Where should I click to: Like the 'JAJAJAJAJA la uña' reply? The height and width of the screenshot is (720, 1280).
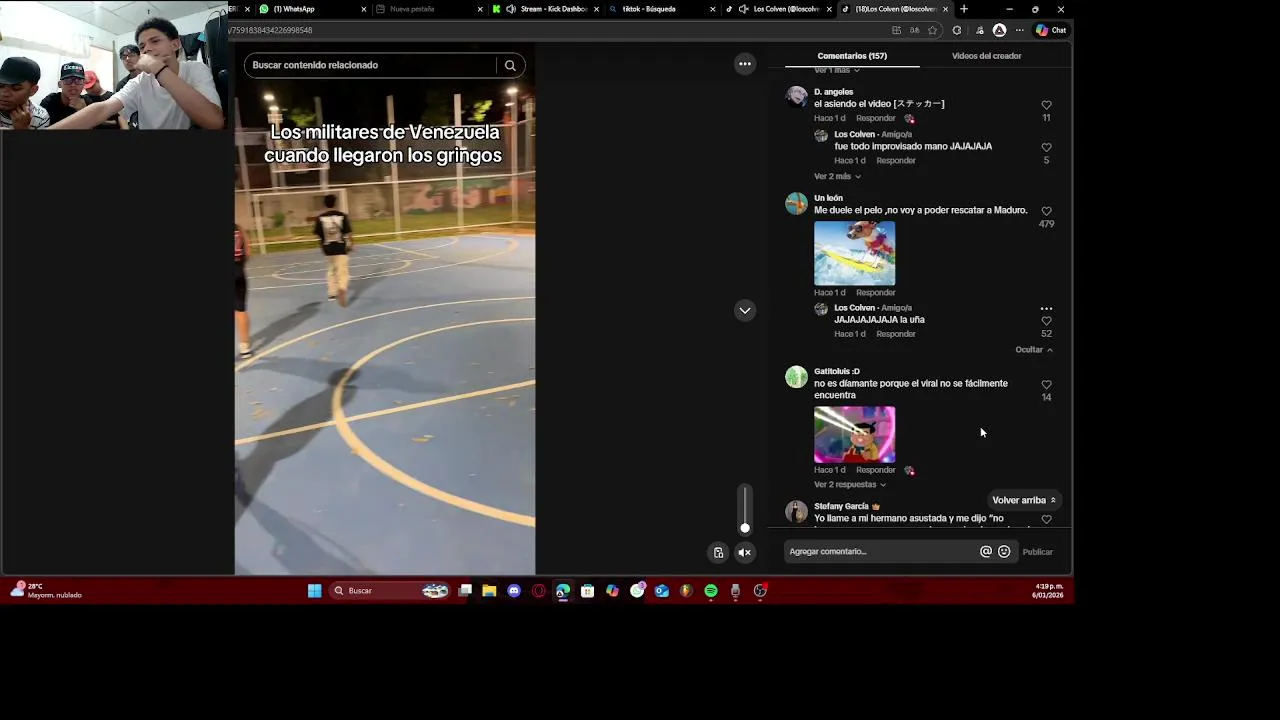tap(1047, 321)
